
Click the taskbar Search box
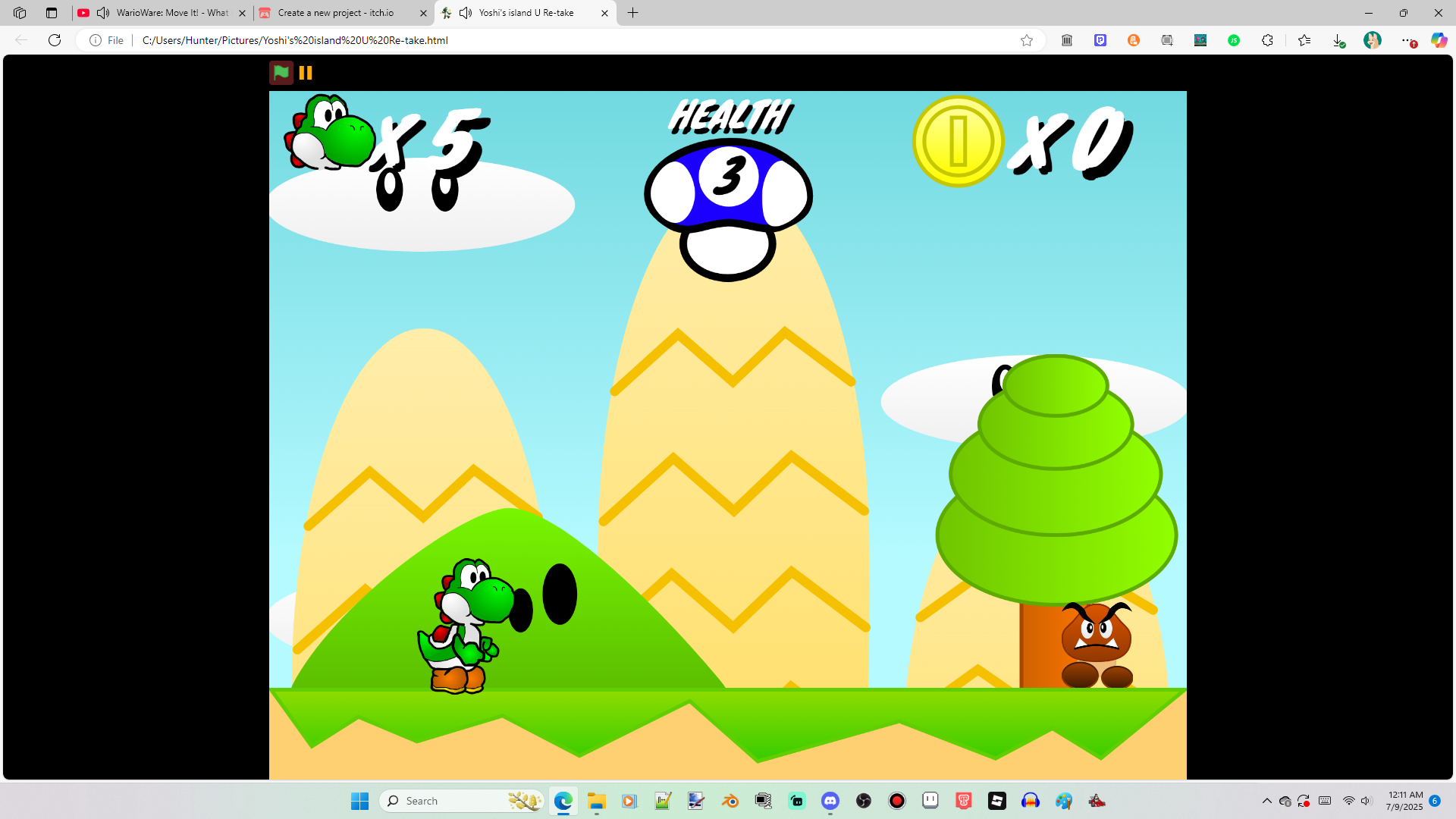[463, 801]
